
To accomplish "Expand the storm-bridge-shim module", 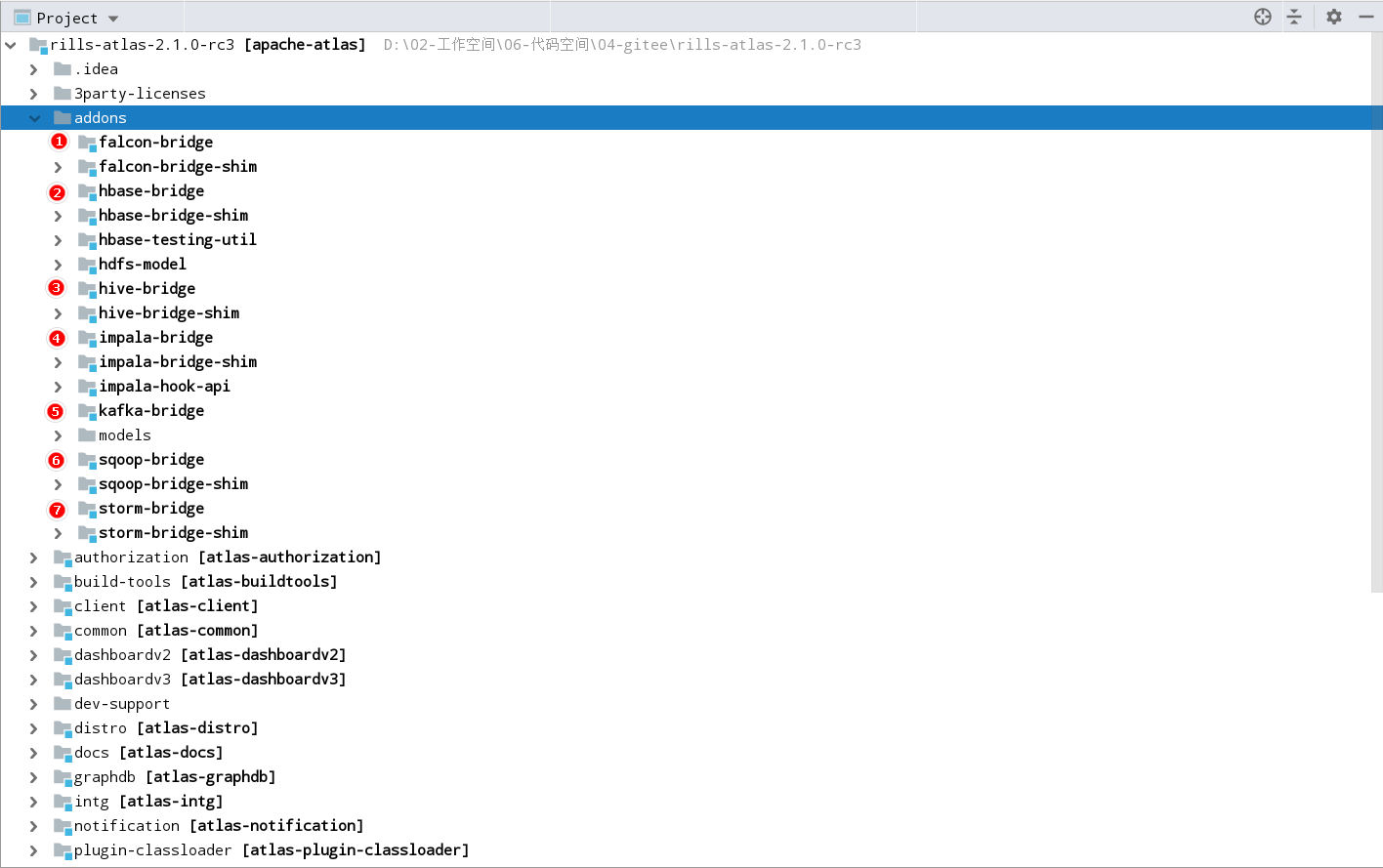I will (x=59, y=533).
